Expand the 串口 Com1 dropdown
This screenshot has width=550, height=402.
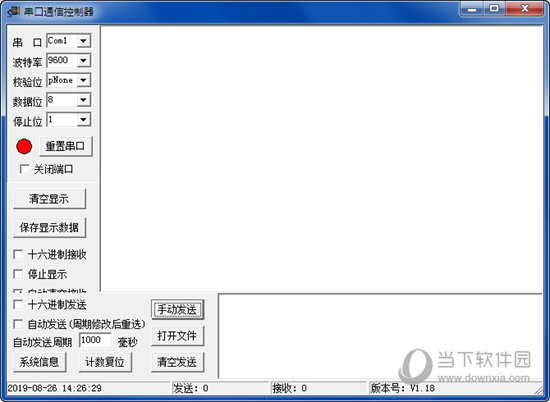click(83, 41)
